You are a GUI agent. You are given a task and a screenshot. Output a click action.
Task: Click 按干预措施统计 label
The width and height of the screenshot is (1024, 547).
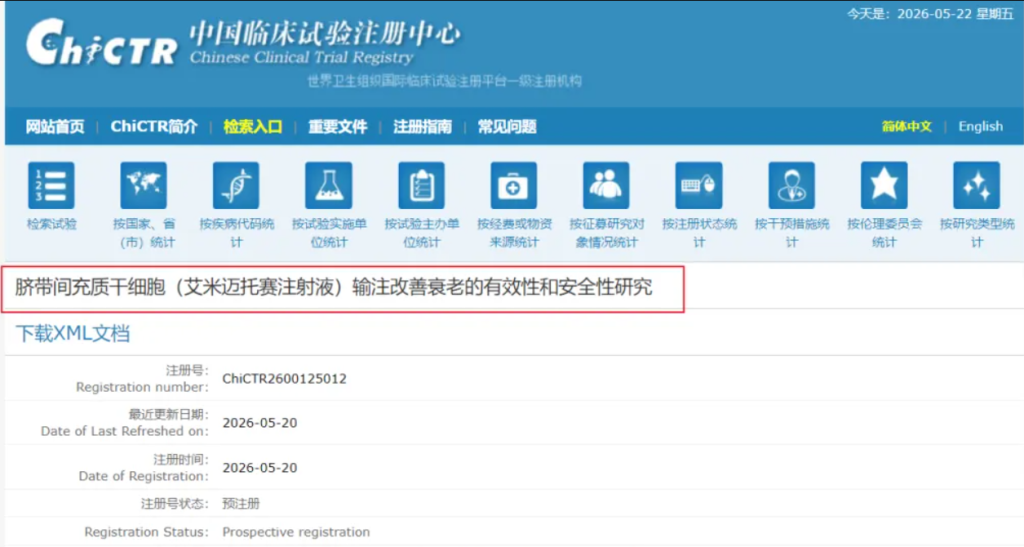click(792, 233)
